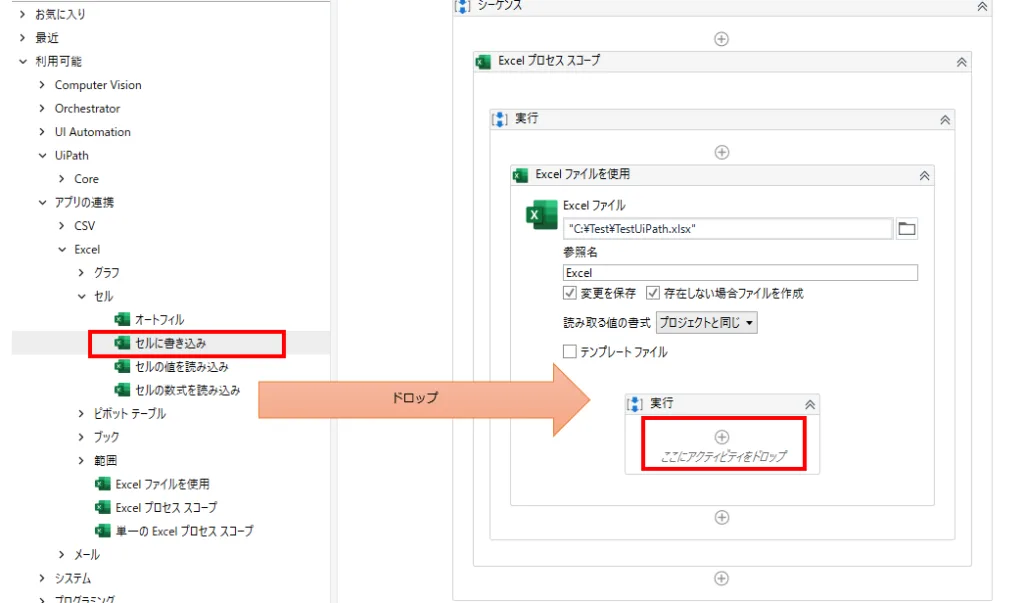This screenshot has width=1024, height=603.
Task: Select the Excel プロセス スコープ activity in list
Action: pyautogui.click(x=165, y=508)
